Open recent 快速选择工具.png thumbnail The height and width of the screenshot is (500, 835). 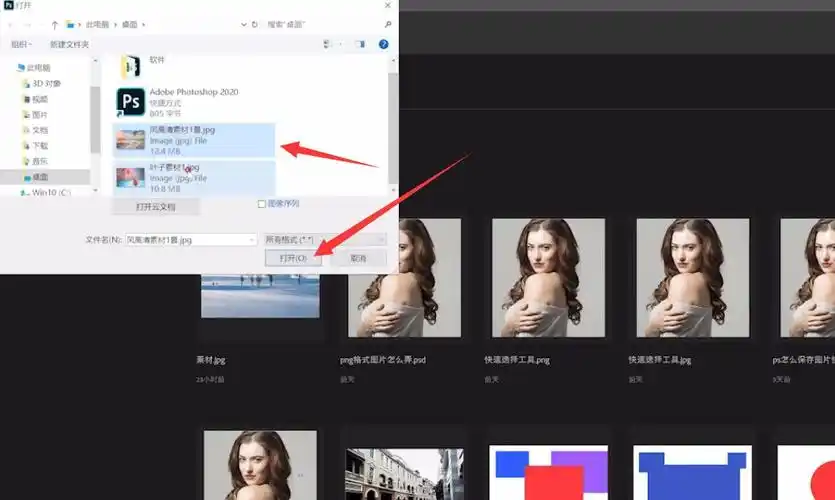click(x=549, y=277)
